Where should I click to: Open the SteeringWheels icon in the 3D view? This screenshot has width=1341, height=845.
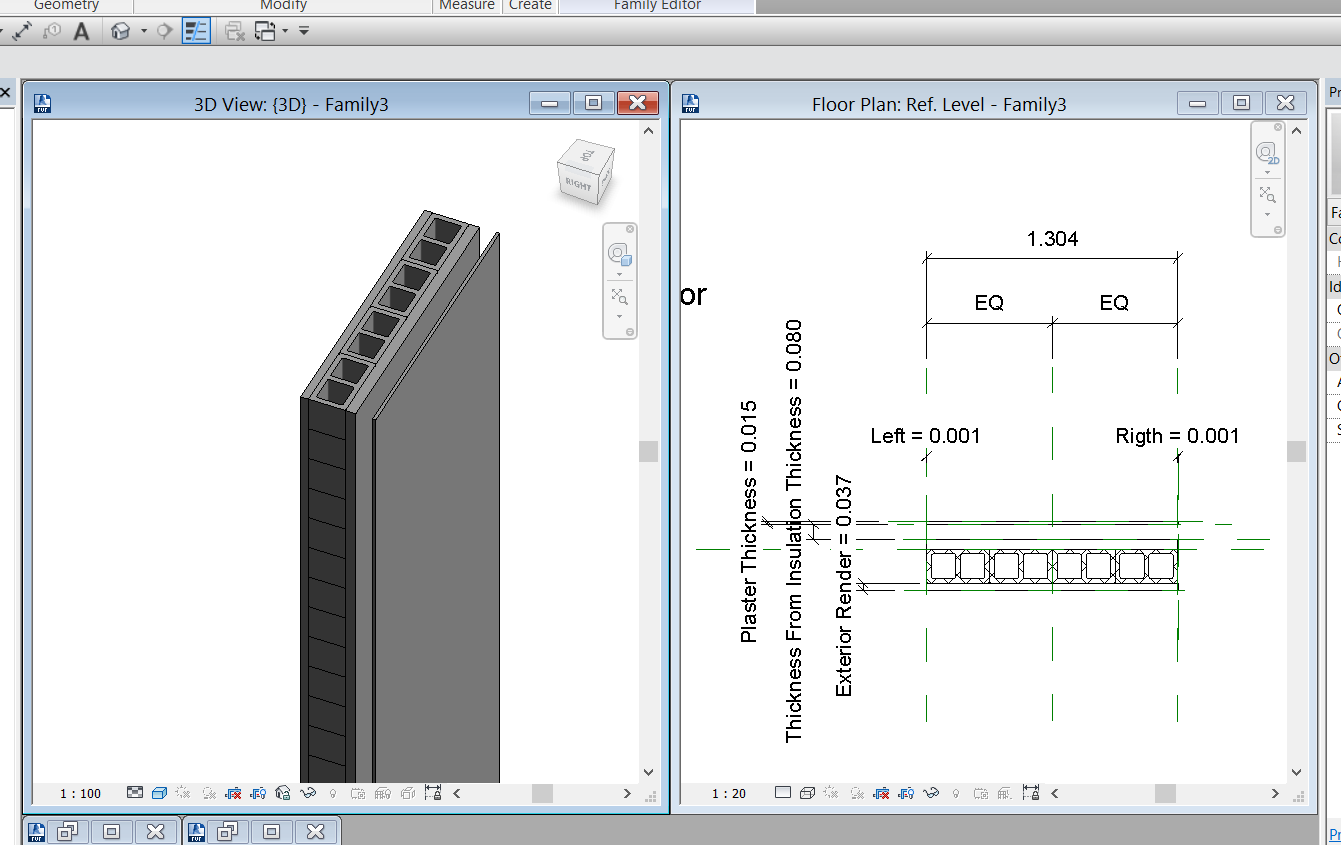[x=617, y=254]
